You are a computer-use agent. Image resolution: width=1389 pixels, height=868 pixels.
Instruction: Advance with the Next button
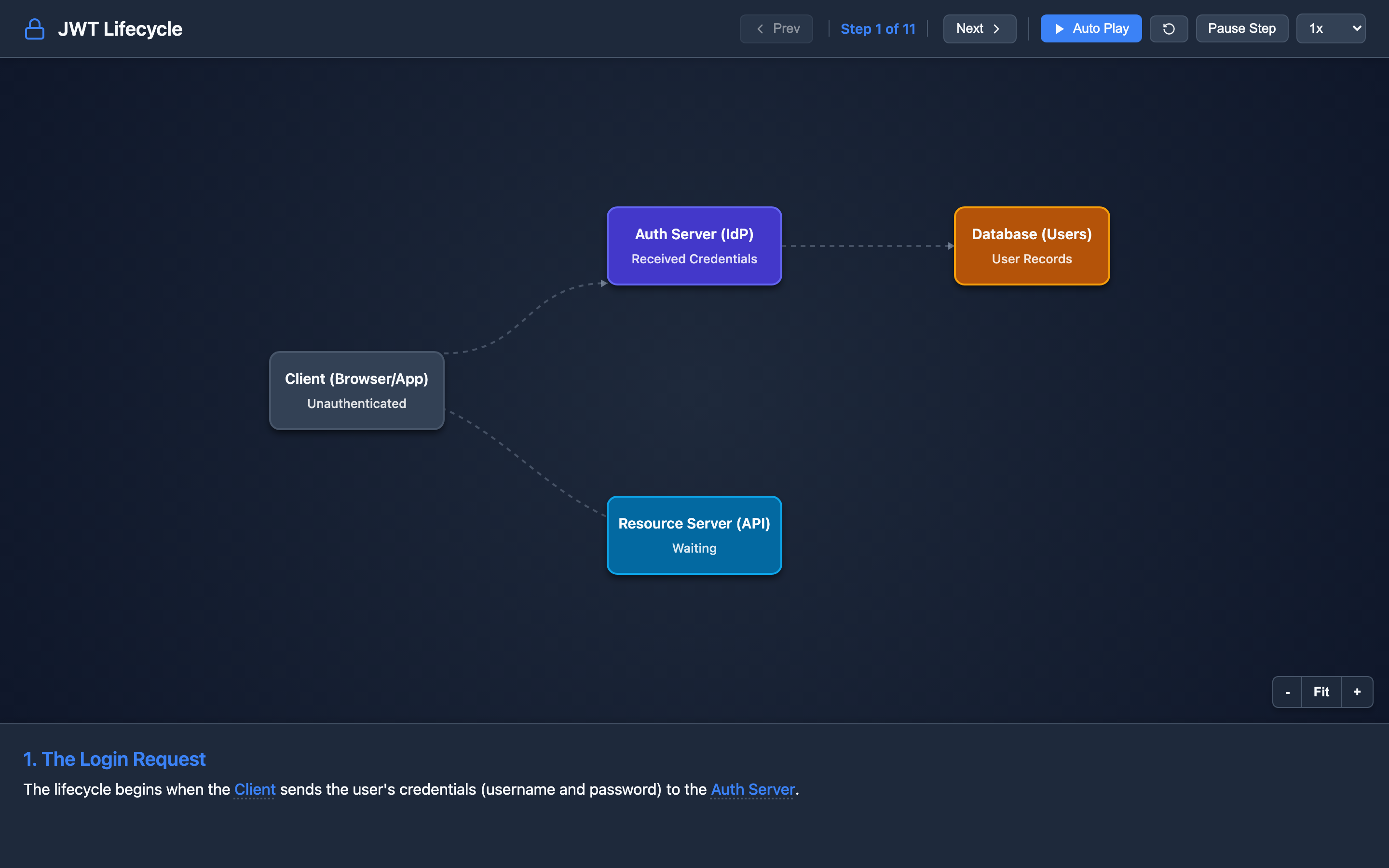(979, 29)
